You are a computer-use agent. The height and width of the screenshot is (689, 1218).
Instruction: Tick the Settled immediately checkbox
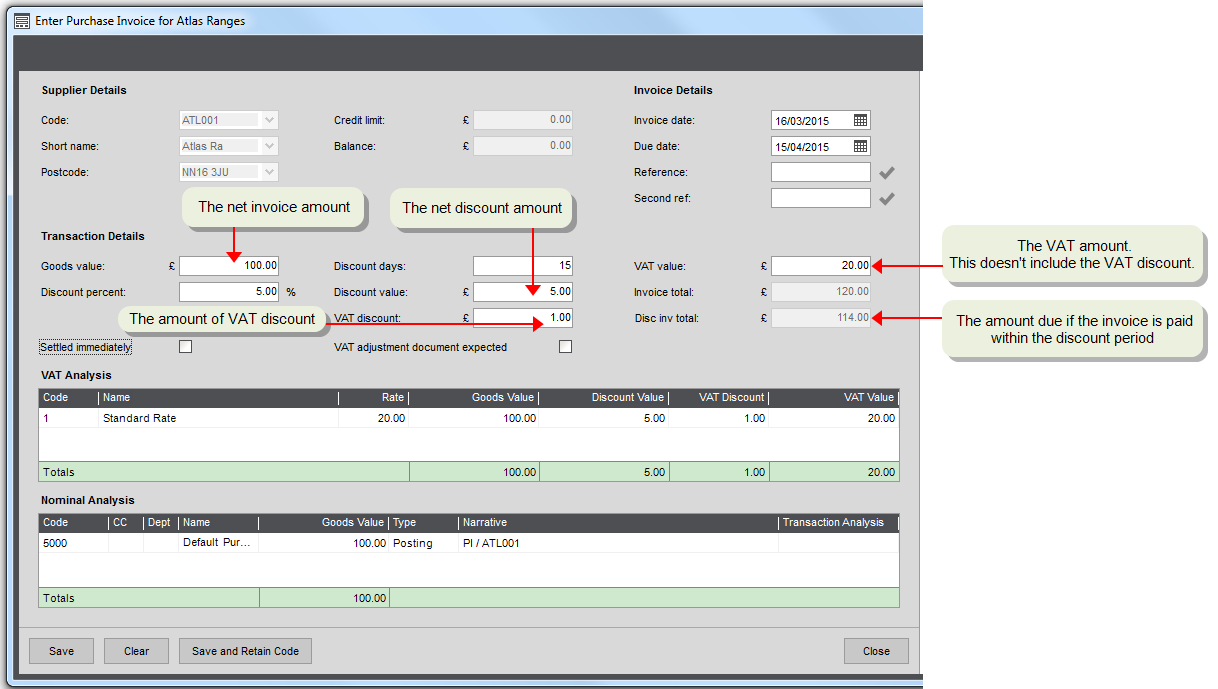(x=185, y=347)
